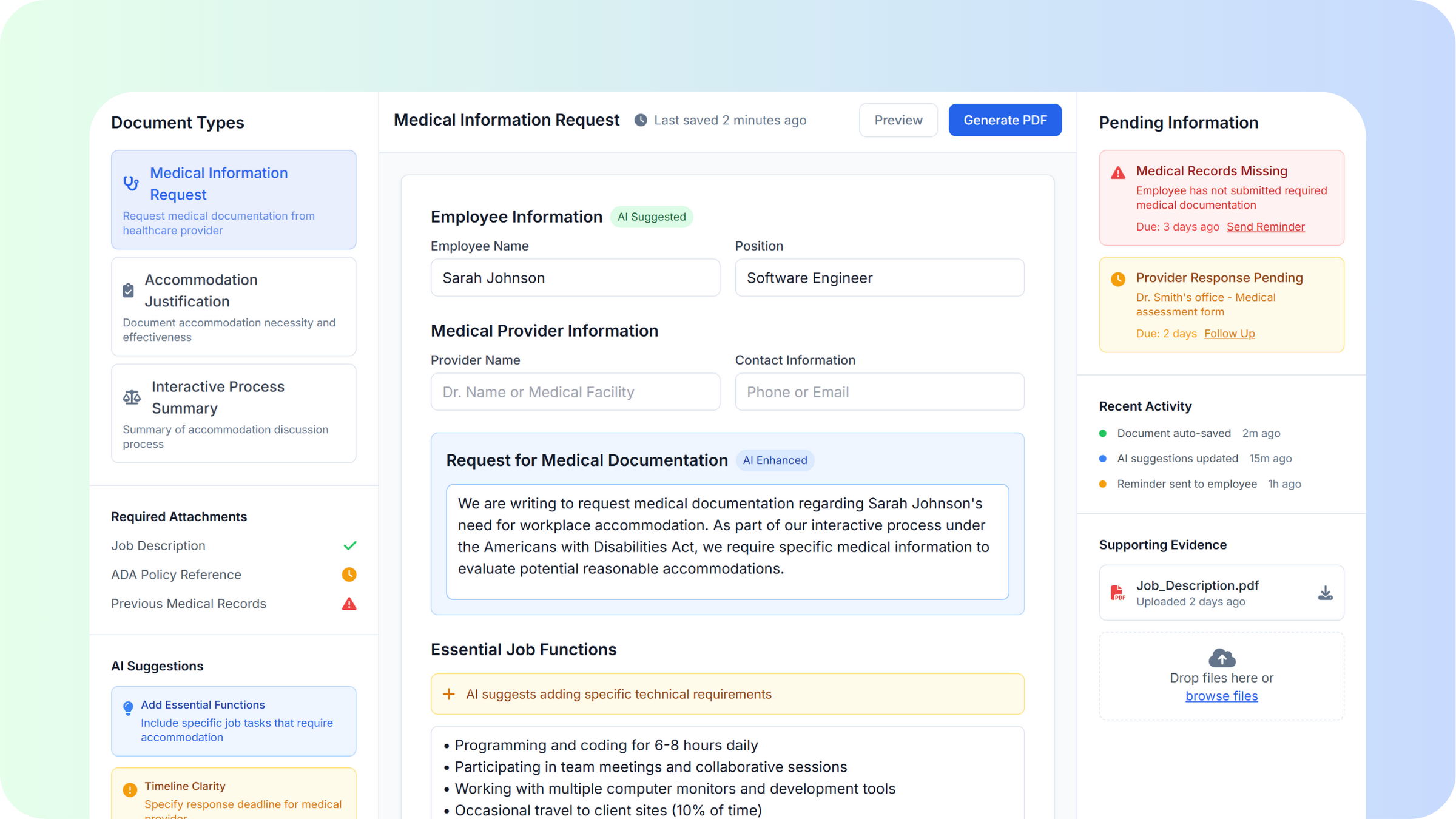
Task: Click the AI Suggested badge
Action: point(652,217)
